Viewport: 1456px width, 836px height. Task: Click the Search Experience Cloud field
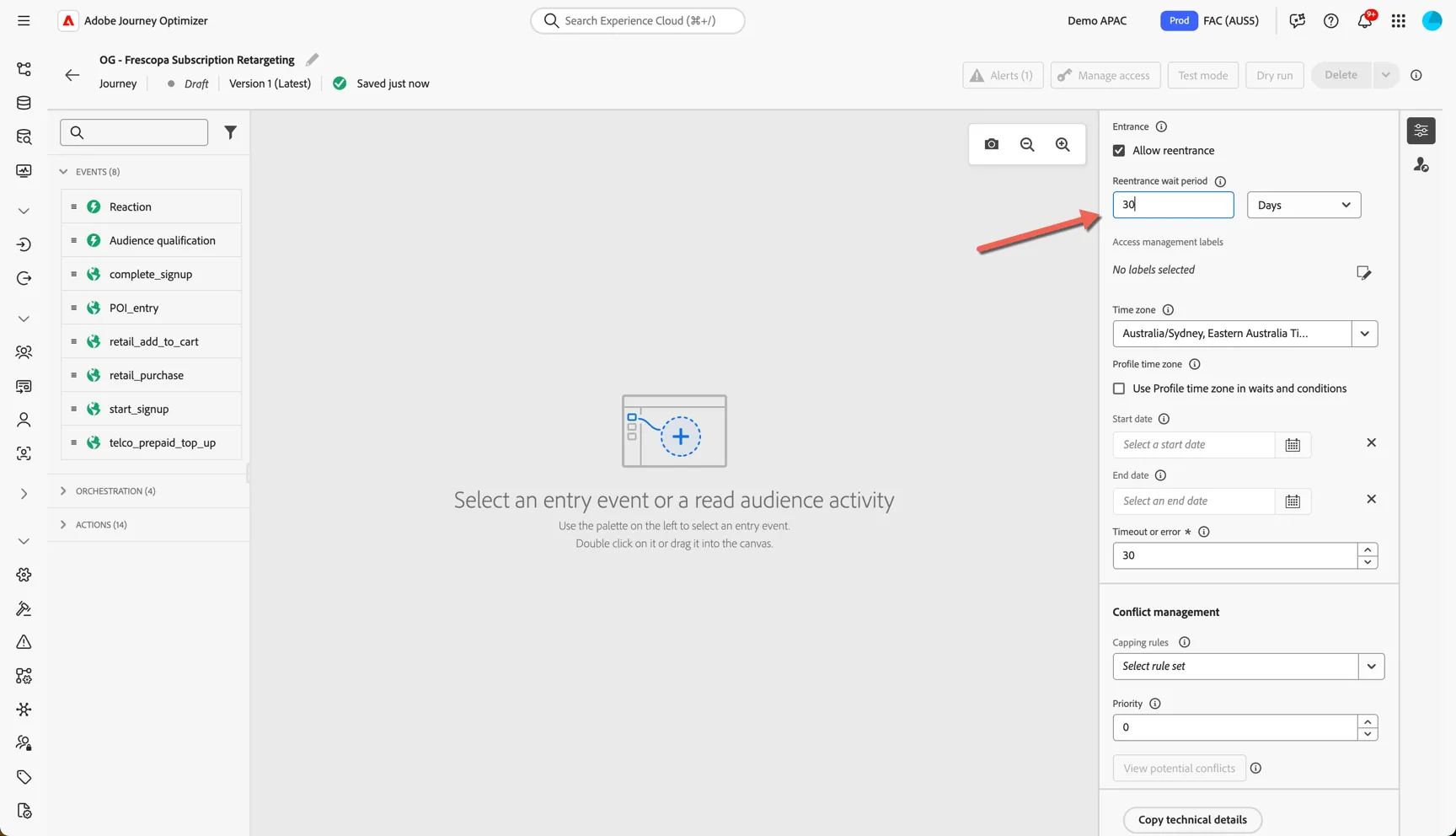tap(638, 20)
